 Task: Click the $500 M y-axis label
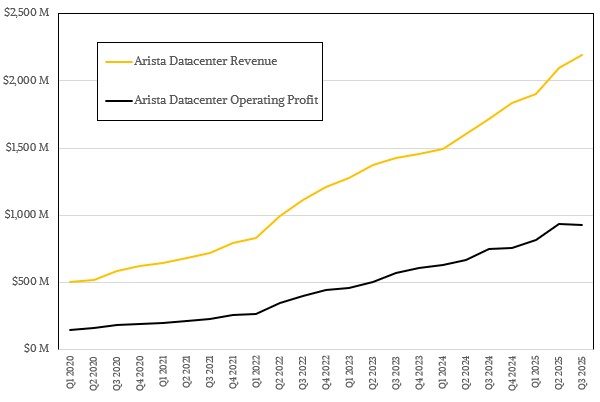pos(39,282)
